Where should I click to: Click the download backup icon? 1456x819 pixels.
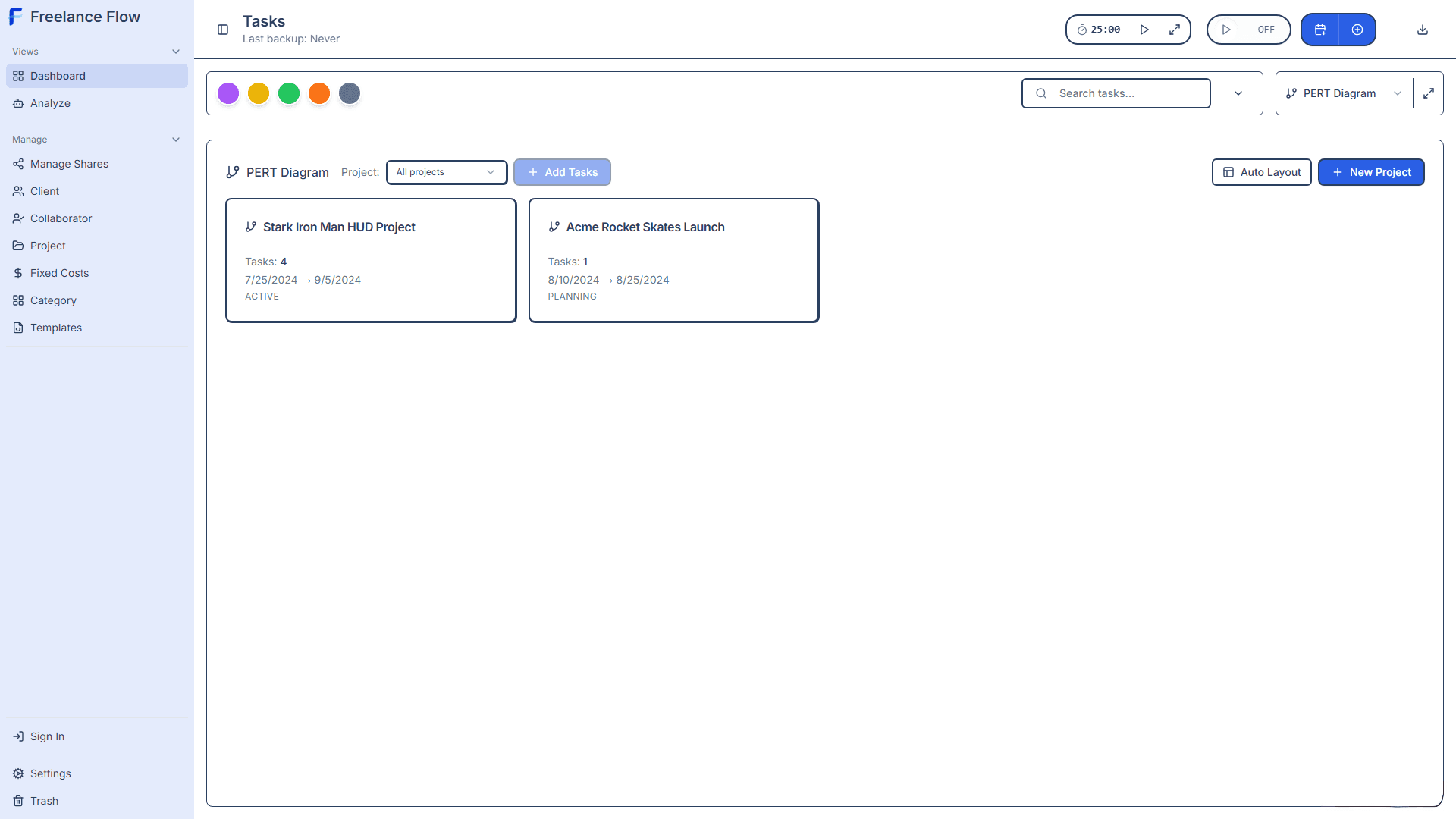tap(1423, 30)
